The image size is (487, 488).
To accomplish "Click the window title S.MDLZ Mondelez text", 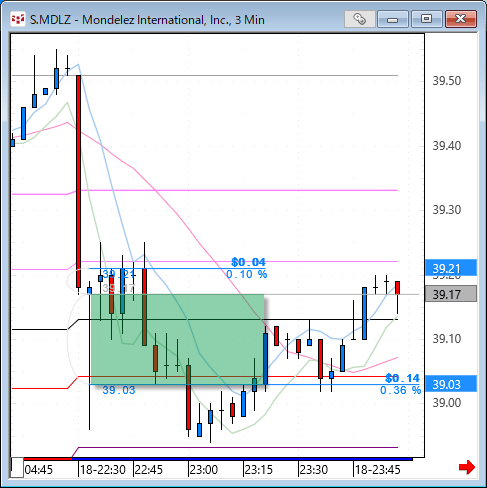I will (147, 20).
